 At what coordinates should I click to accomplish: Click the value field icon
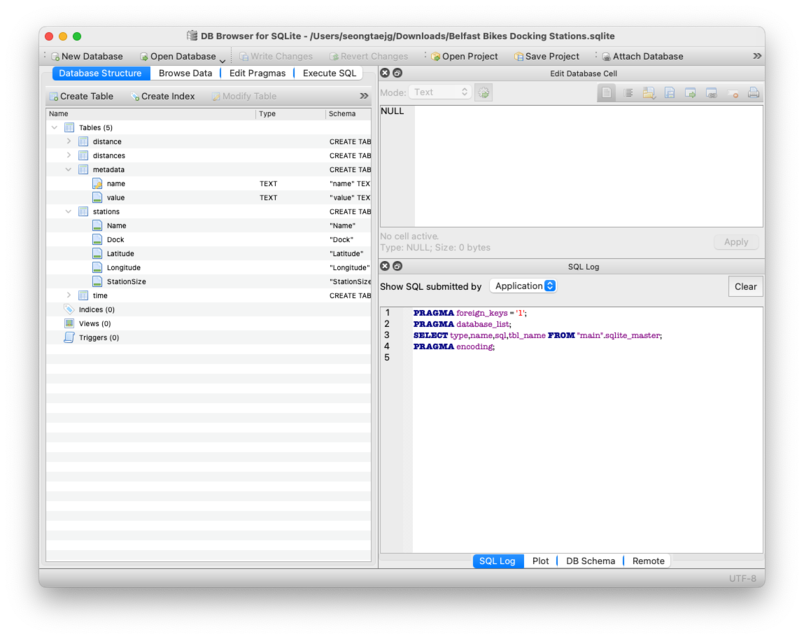pyautogui.click(x=97, y=197)
